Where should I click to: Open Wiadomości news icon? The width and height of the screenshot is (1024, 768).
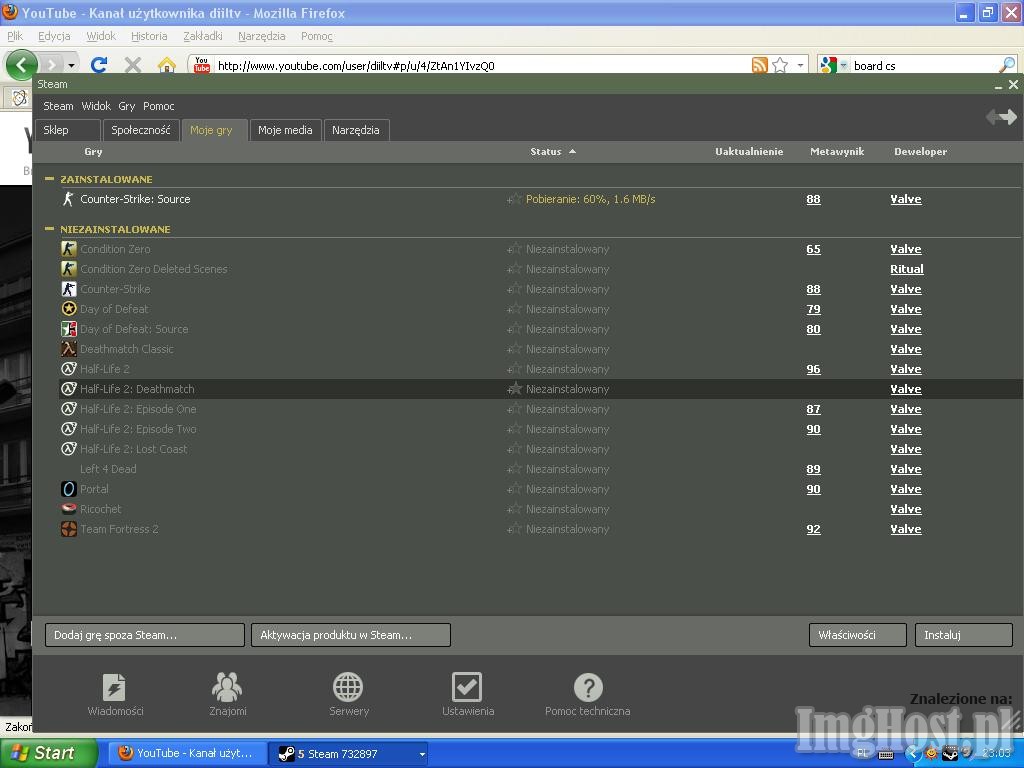(x=115, y=687)
